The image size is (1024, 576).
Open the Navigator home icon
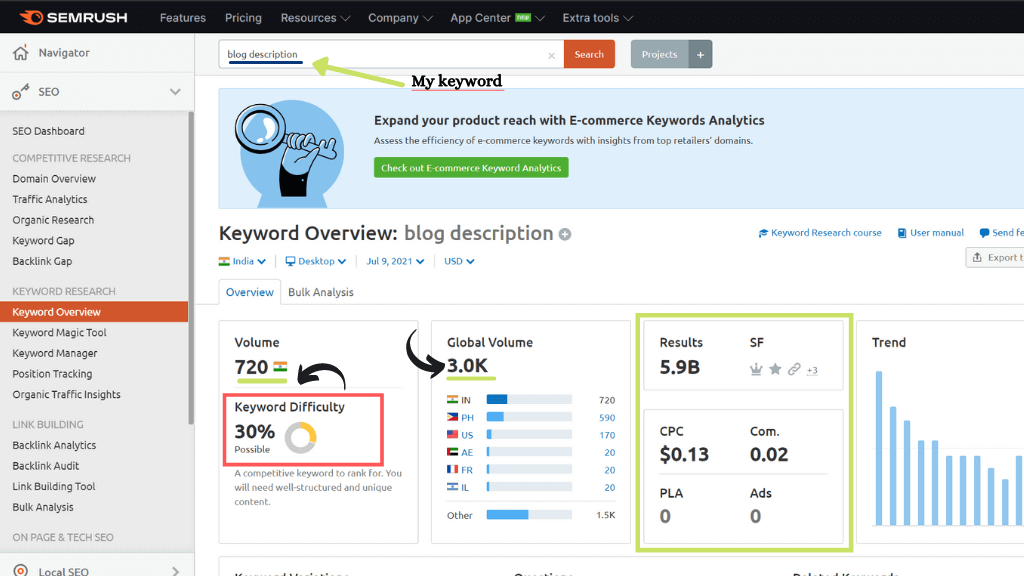point(21,53)
